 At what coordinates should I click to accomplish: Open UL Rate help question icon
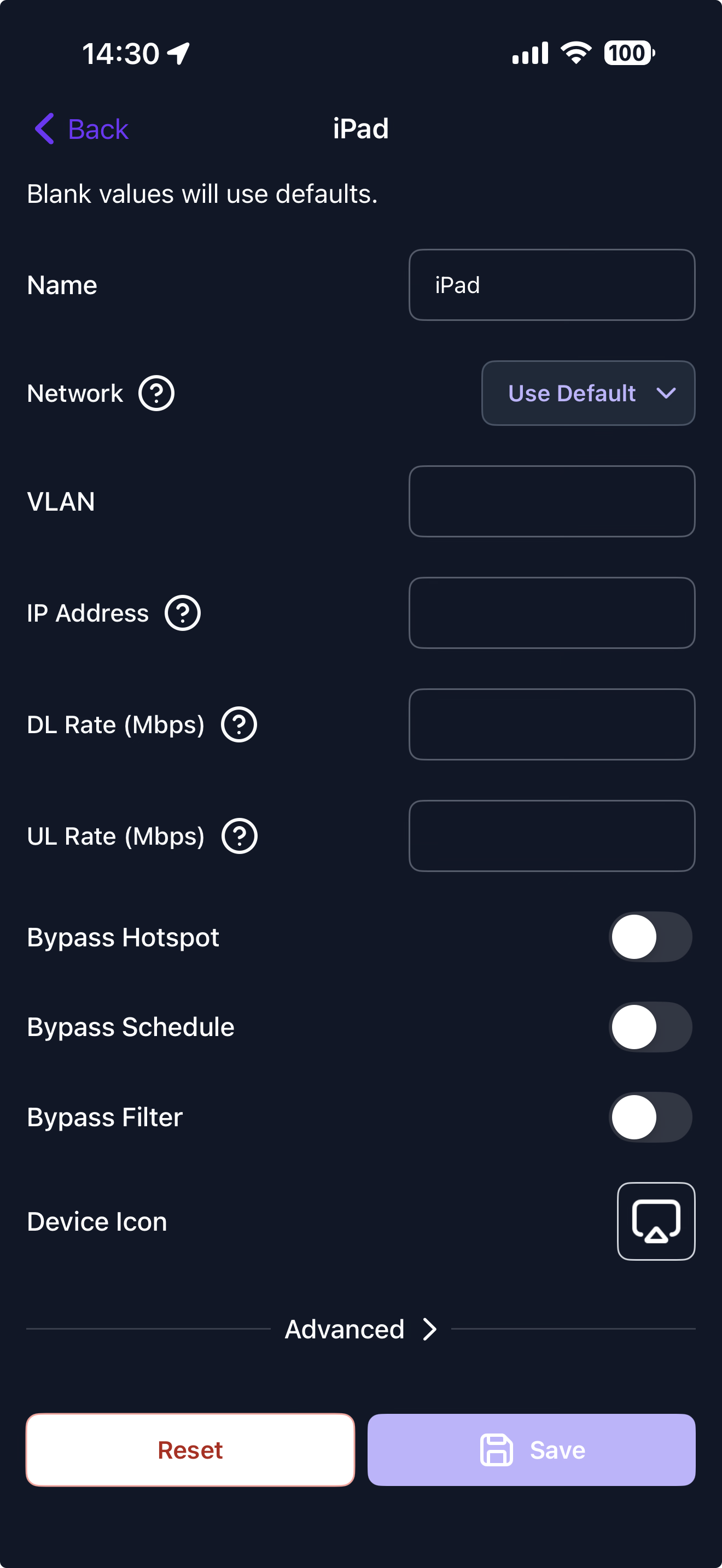click(x=239, y=836)
